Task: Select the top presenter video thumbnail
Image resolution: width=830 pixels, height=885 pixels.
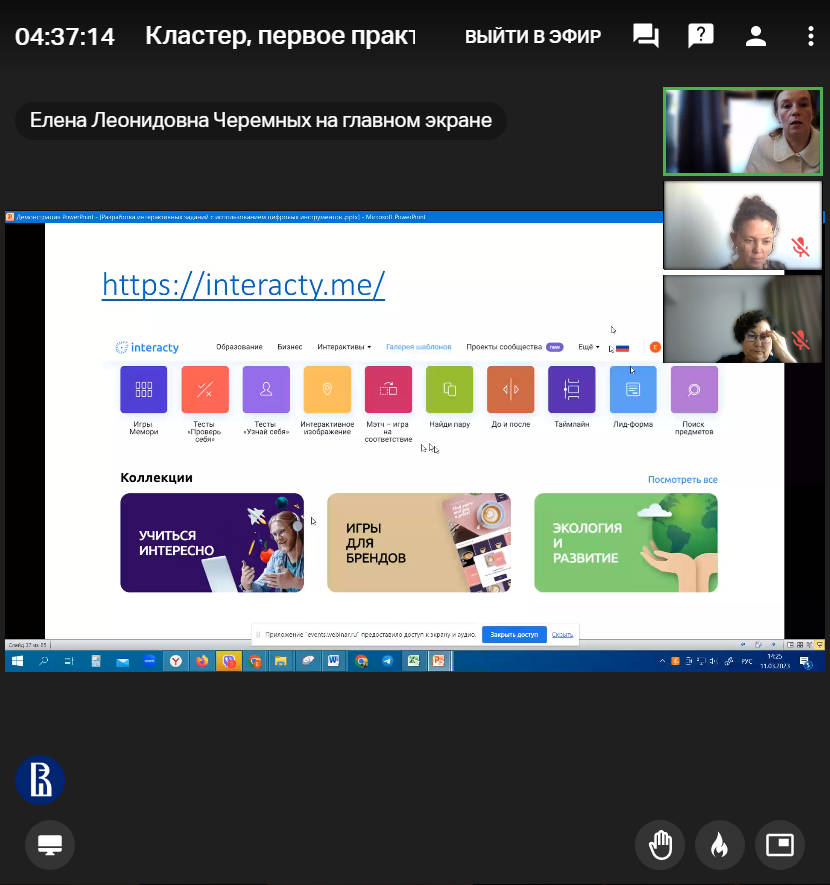Action: [x=742, y=131]
